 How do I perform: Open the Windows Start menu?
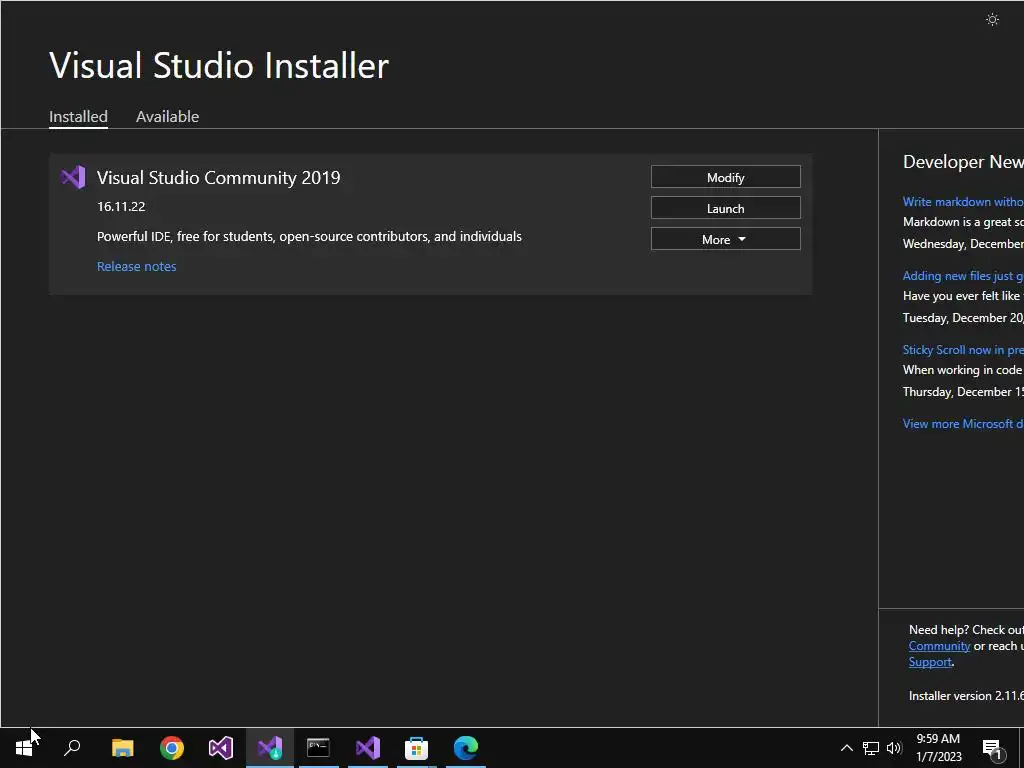pos(24,748)
